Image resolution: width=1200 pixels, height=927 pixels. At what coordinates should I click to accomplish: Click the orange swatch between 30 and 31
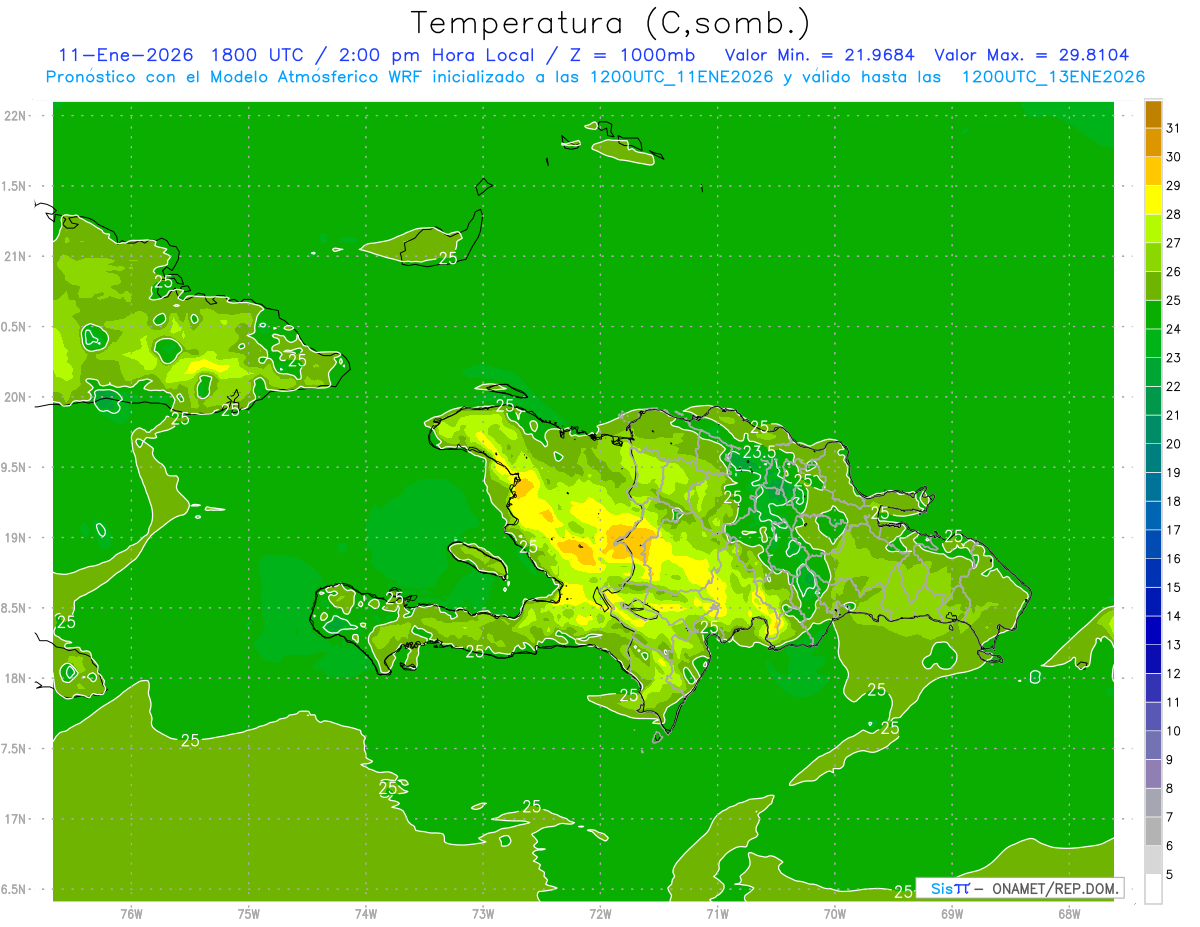coord(1153,142)
